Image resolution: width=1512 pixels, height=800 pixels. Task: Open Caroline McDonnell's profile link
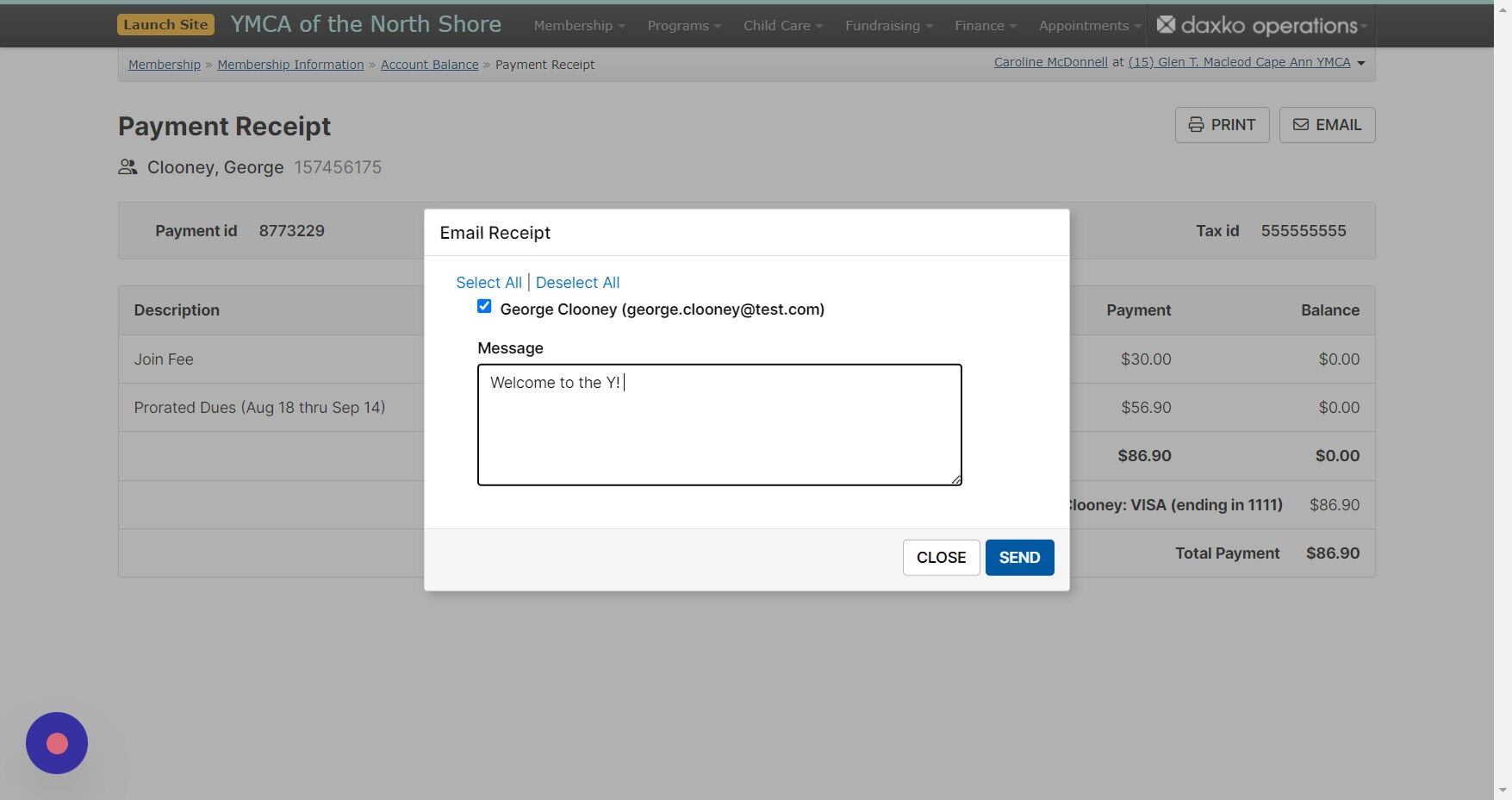point(1049,61)
